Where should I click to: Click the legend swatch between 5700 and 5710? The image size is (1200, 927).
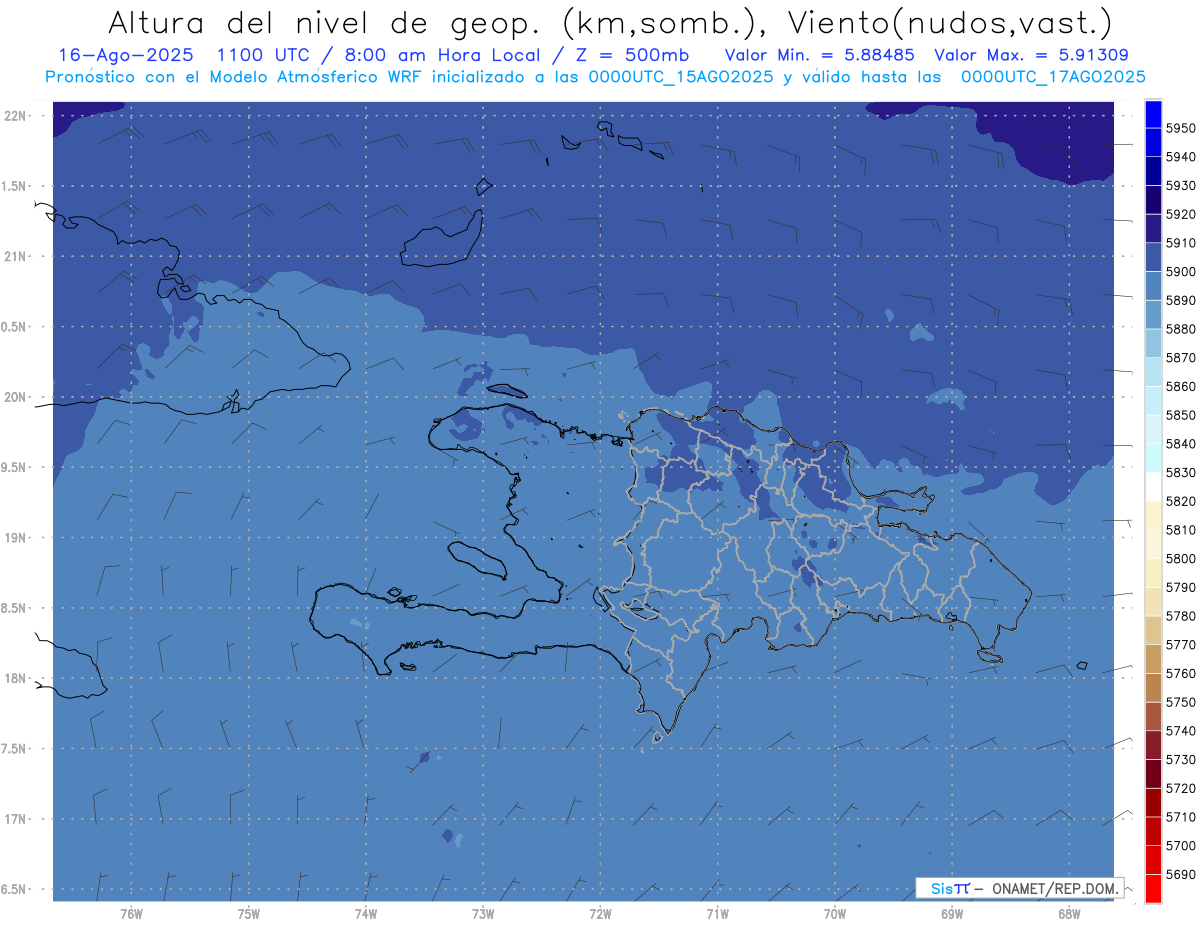tap(1153, 831)
